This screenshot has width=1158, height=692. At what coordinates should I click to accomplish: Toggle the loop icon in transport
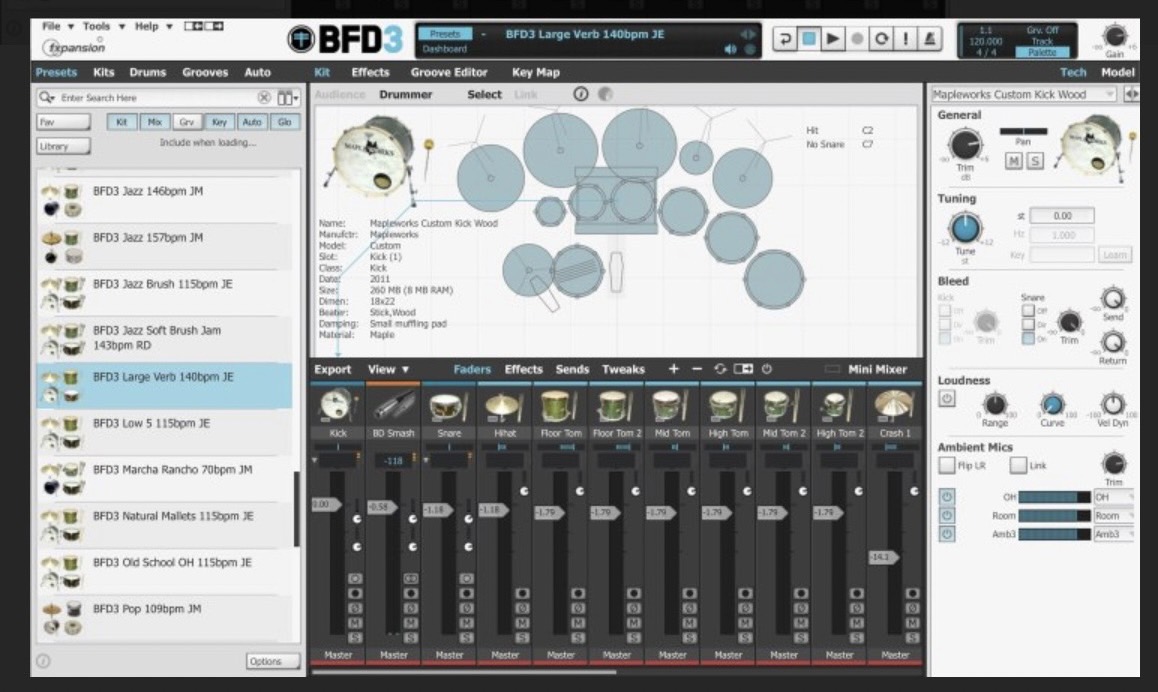pyautogui.click(x=881, y=38)
